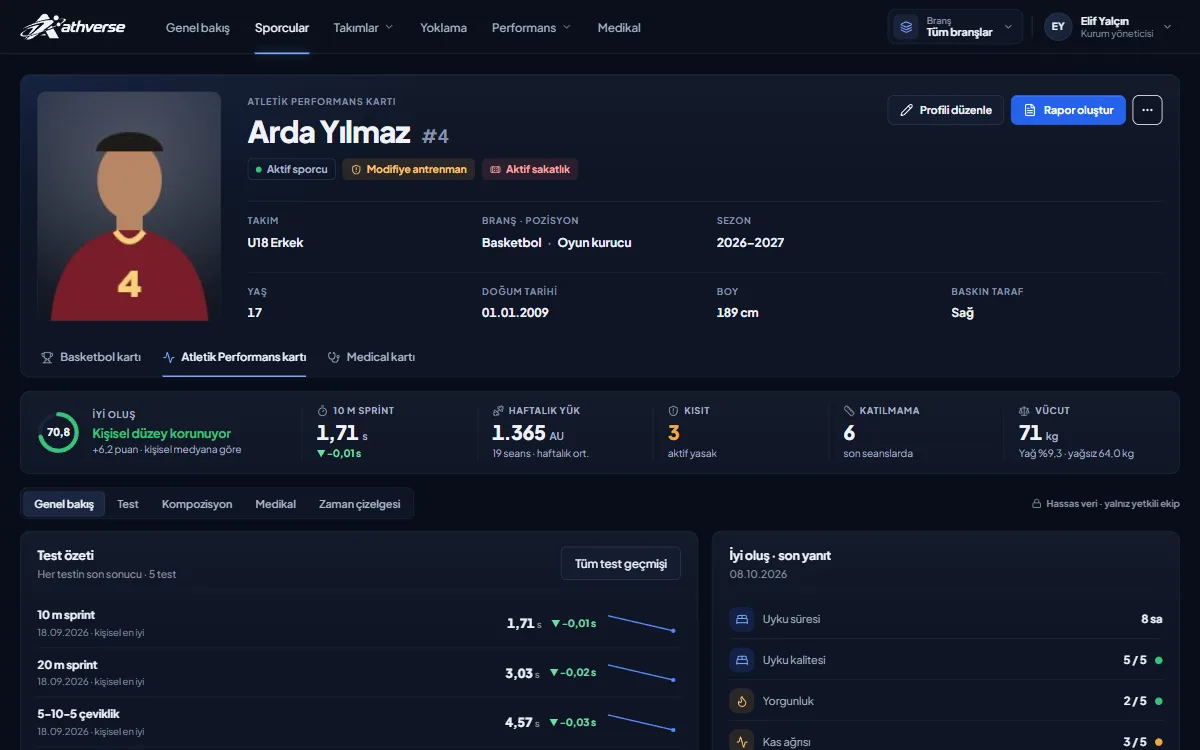
Task: Open the Tüm branşlar branch selector
Action: 955,27
